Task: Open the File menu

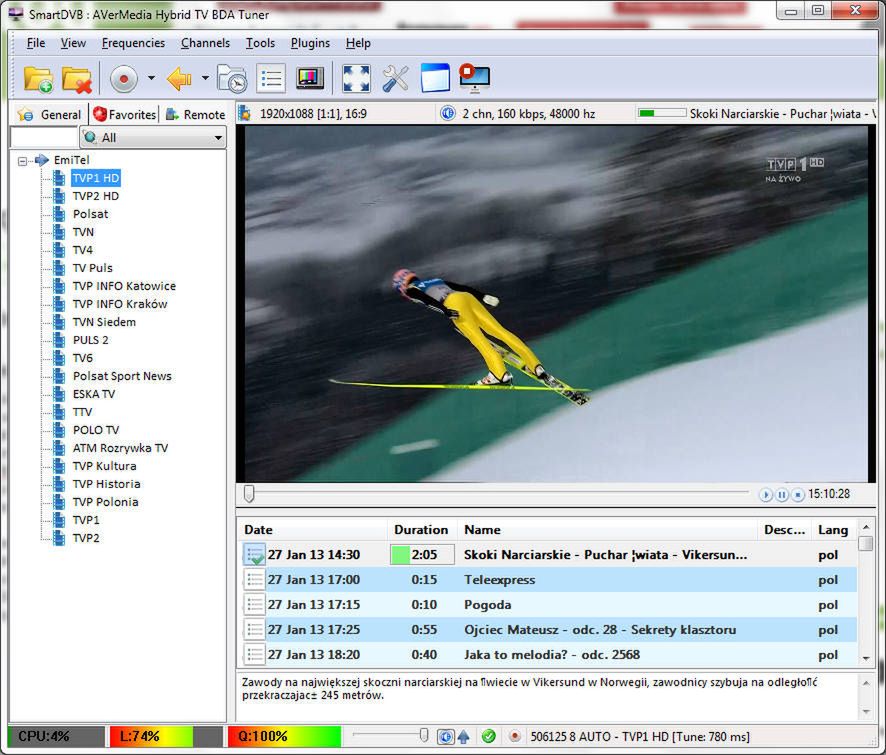Action: (36, 43)
